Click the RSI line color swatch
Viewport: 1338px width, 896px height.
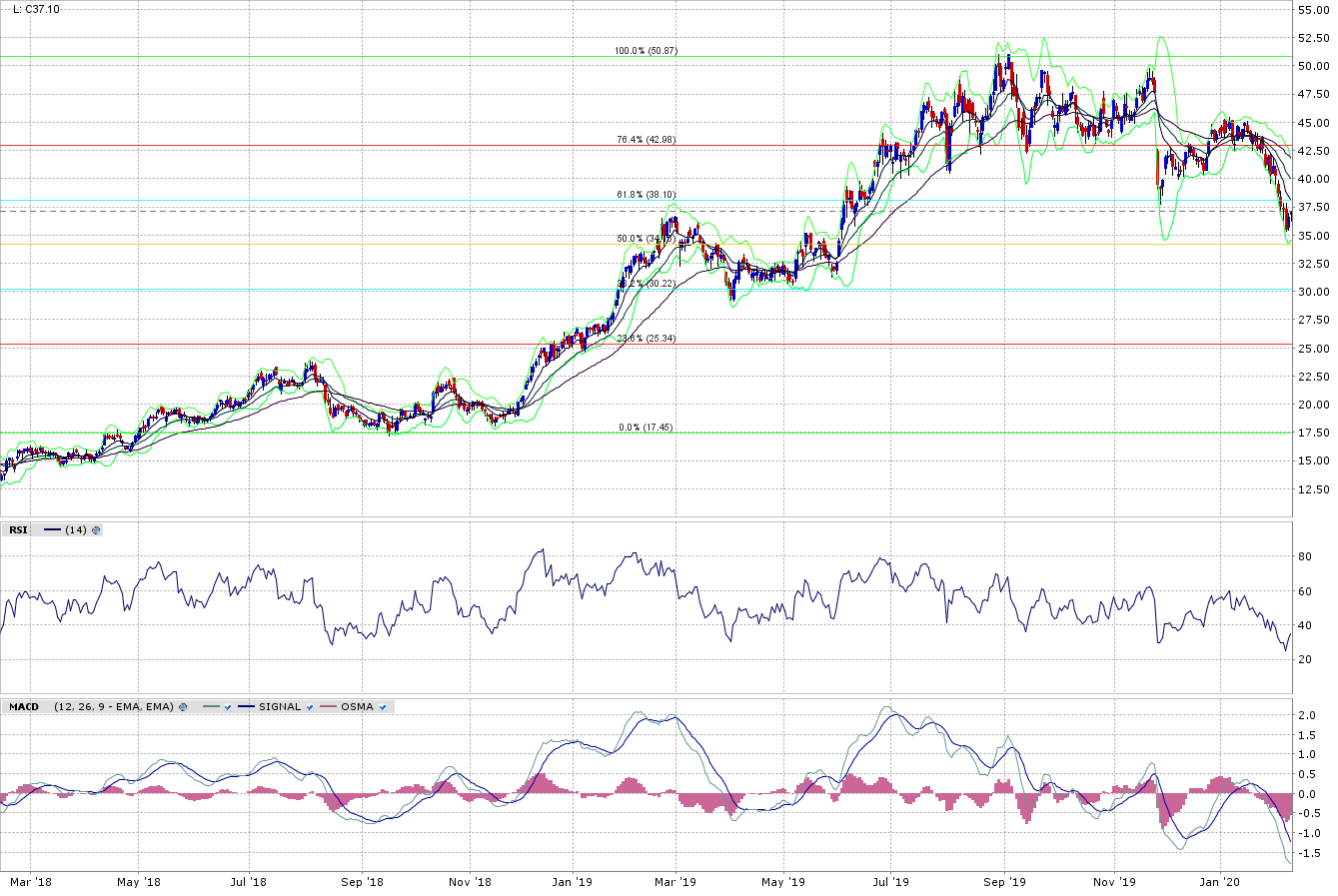point(53,530)
